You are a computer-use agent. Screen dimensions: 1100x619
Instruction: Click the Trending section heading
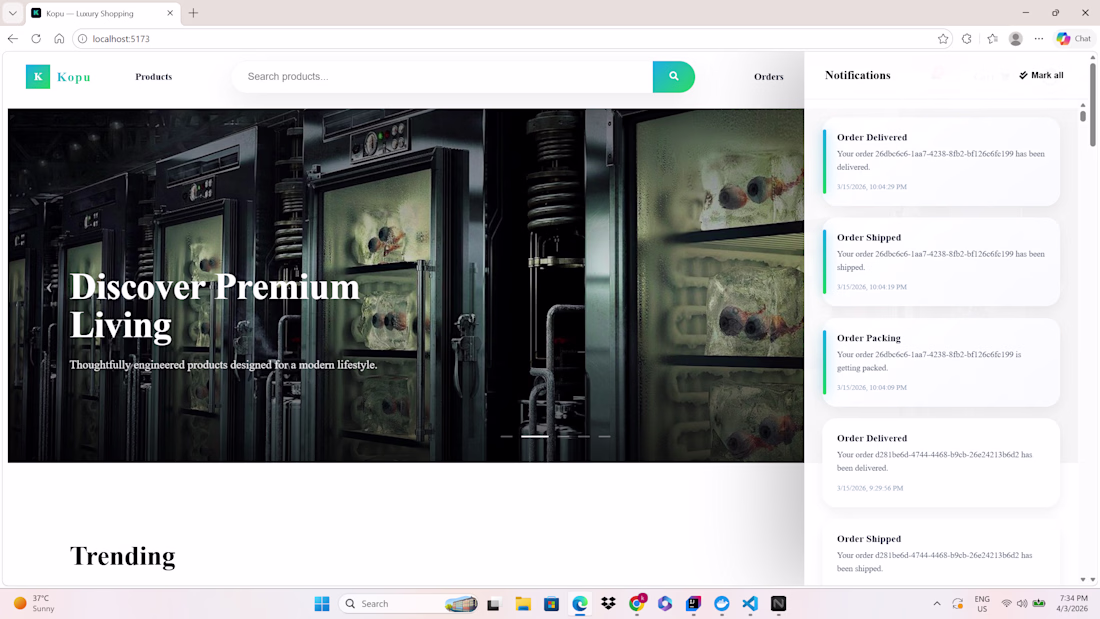point(123,556)
